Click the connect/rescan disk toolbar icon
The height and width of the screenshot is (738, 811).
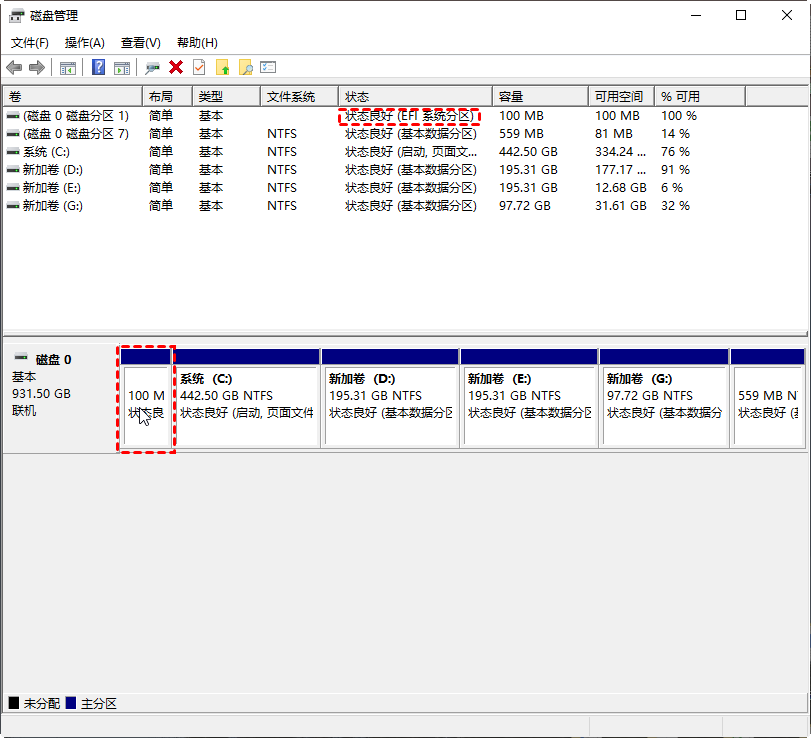coord(153,67)
